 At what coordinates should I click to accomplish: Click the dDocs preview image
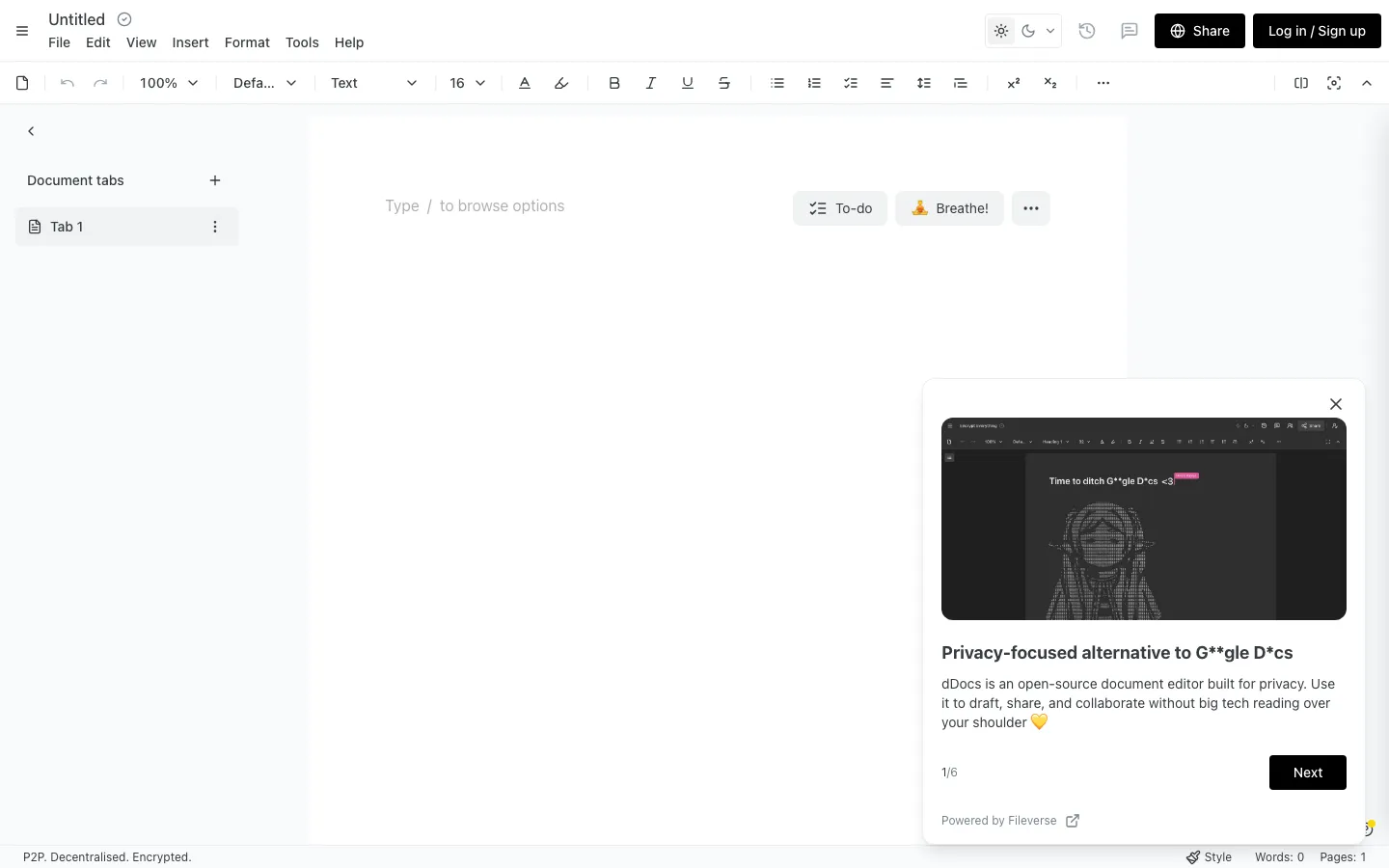[x=1144, y=519]
